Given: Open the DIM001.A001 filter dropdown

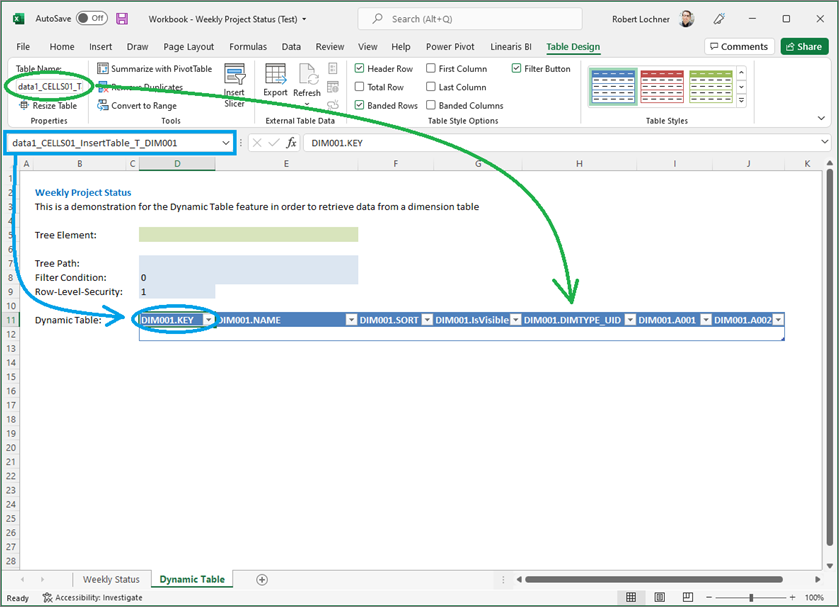Looking at the screenshot, I should [706, 320].
